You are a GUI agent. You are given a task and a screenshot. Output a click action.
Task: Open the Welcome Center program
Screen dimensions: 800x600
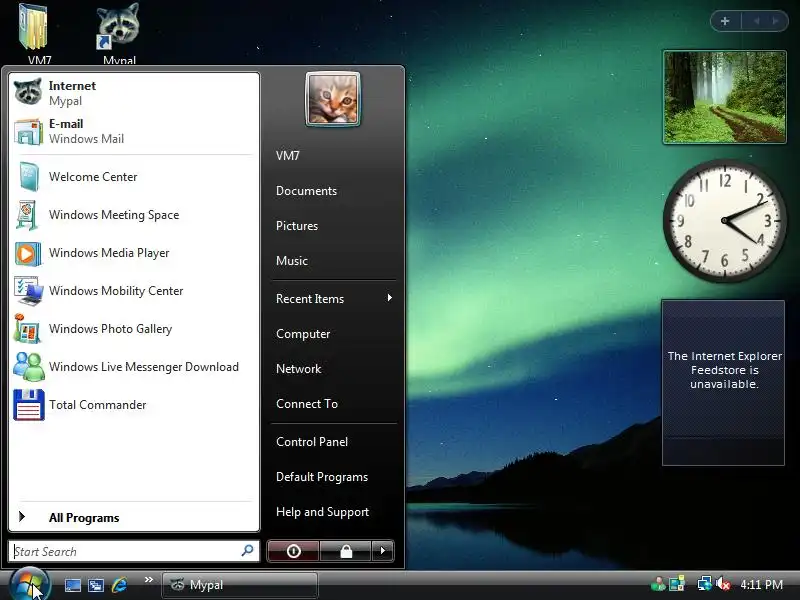134,177
